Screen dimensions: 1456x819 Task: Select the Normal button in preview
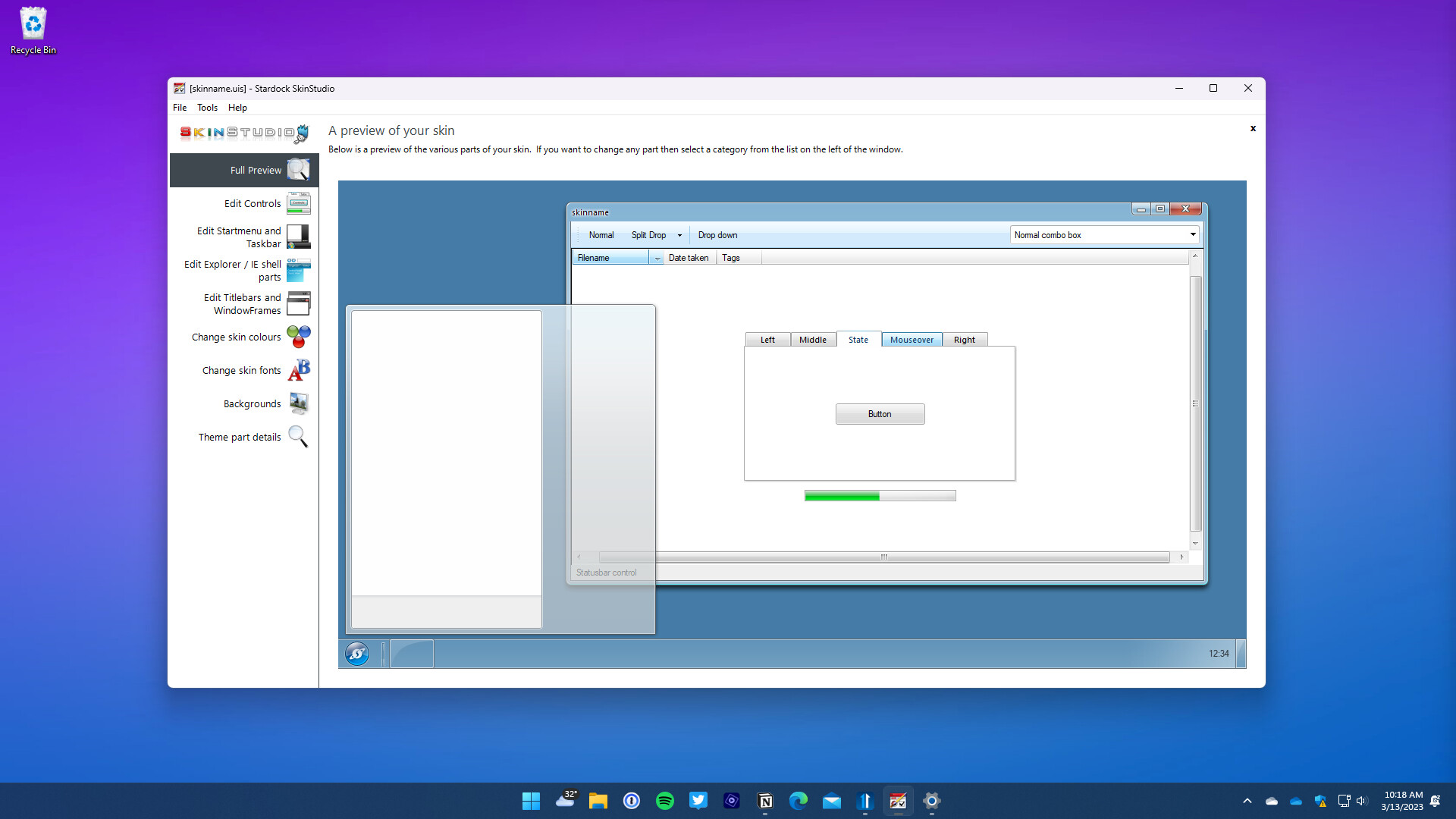click(601, 235)
